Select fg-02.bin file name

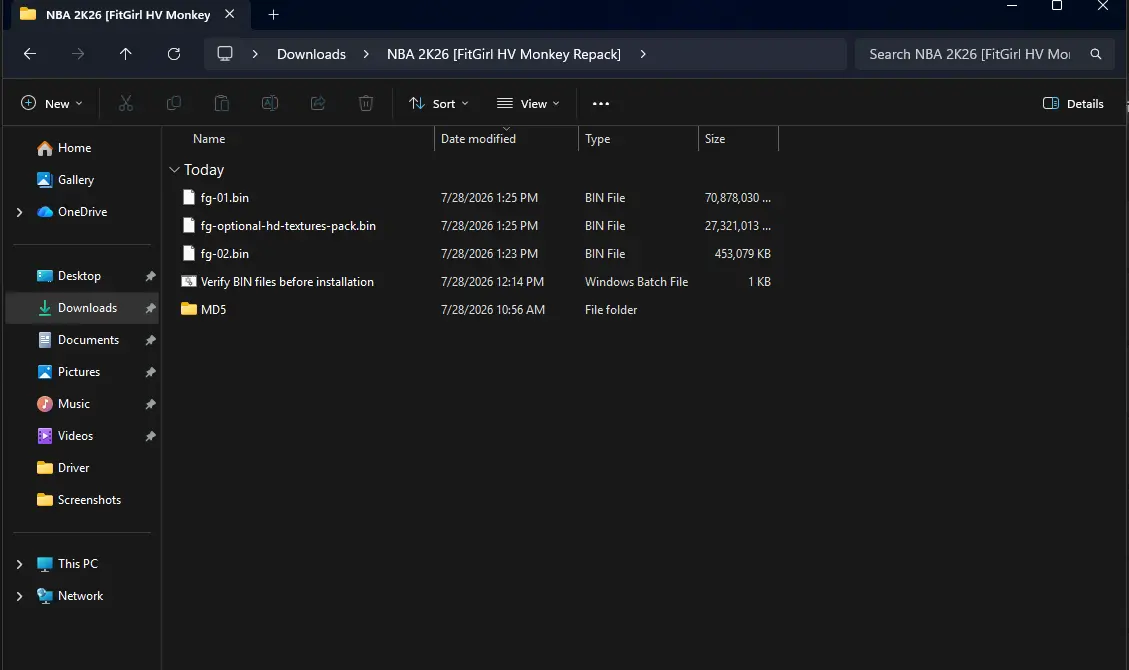(225, 253)
